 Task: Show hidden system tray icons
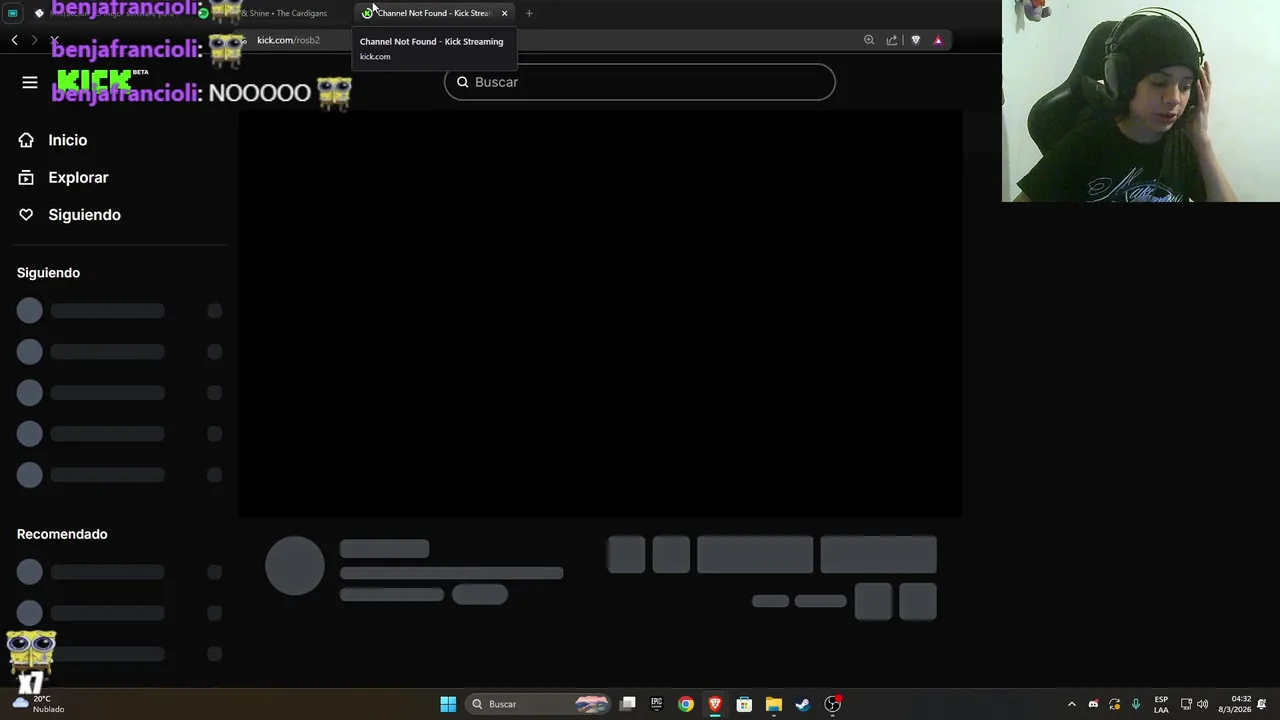[1072, 704]
